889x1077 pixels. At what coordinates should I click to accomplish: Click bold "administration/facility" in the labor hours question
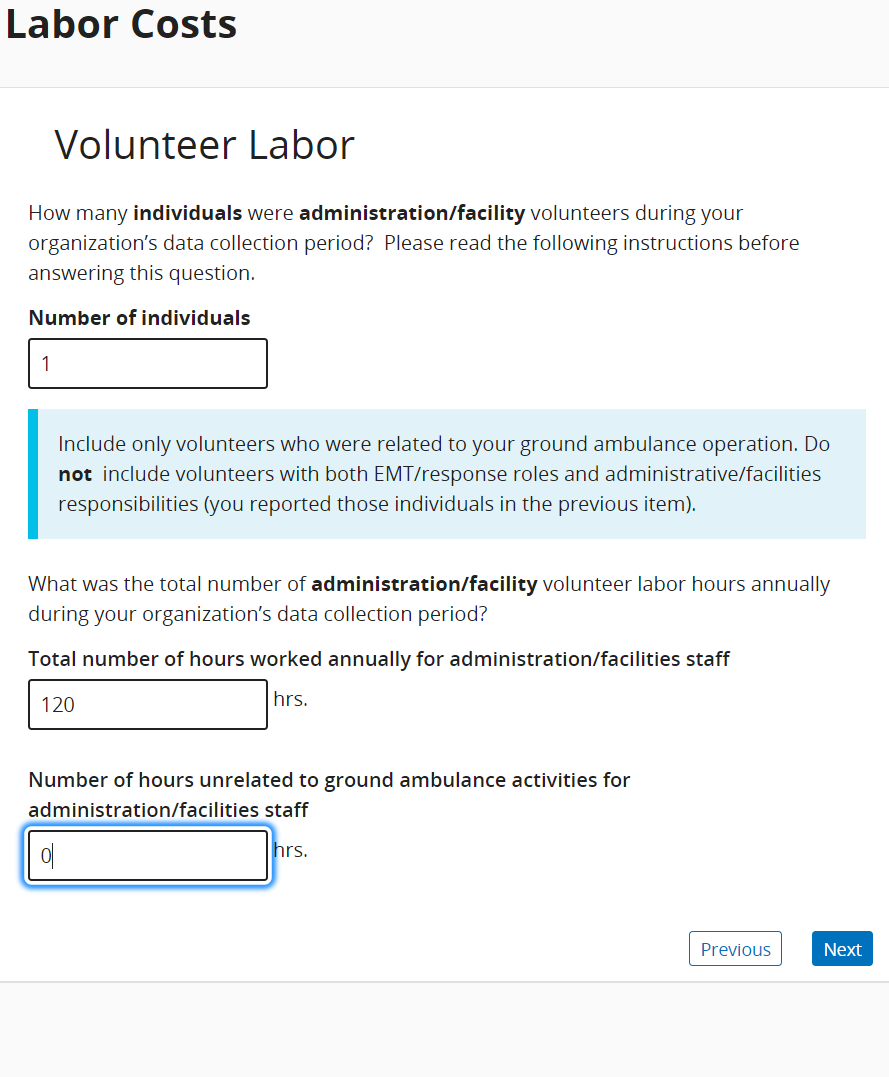coord(424,584)
